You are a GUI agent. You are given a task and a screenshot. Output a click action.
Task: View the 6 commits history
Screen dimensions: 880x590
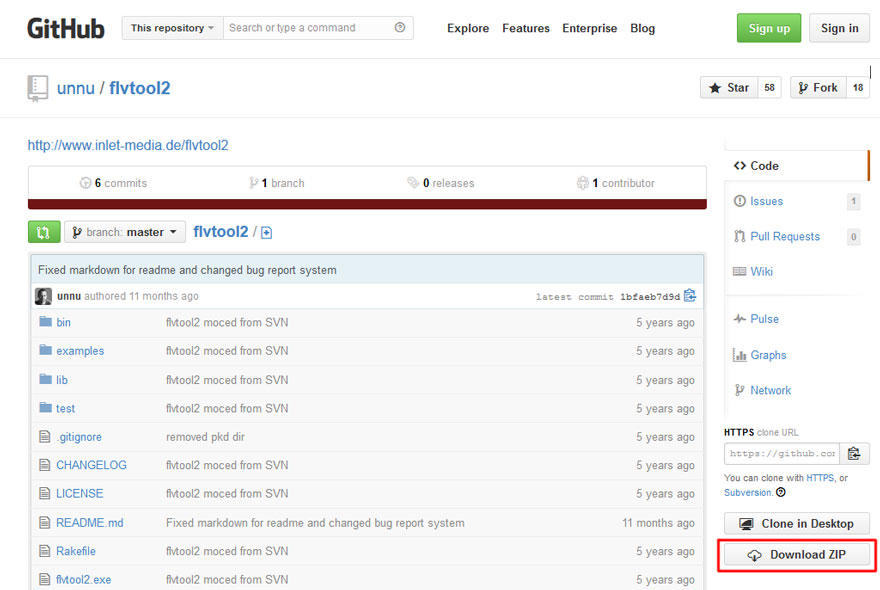[x=113, y=183]
